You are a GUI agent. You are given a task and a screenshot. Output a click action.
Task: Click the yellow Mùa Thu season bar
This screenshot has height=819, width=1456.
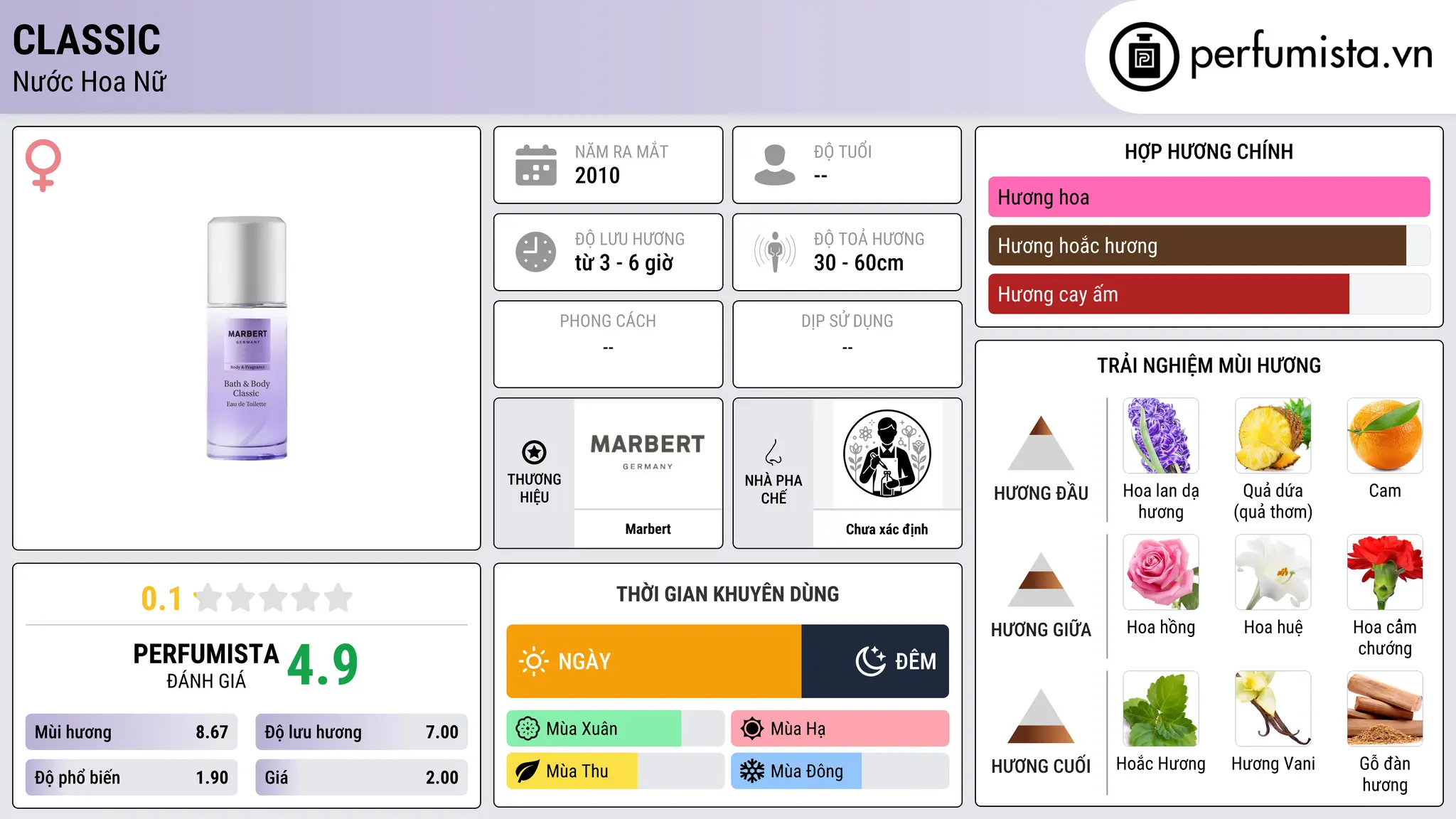point(572,771)
